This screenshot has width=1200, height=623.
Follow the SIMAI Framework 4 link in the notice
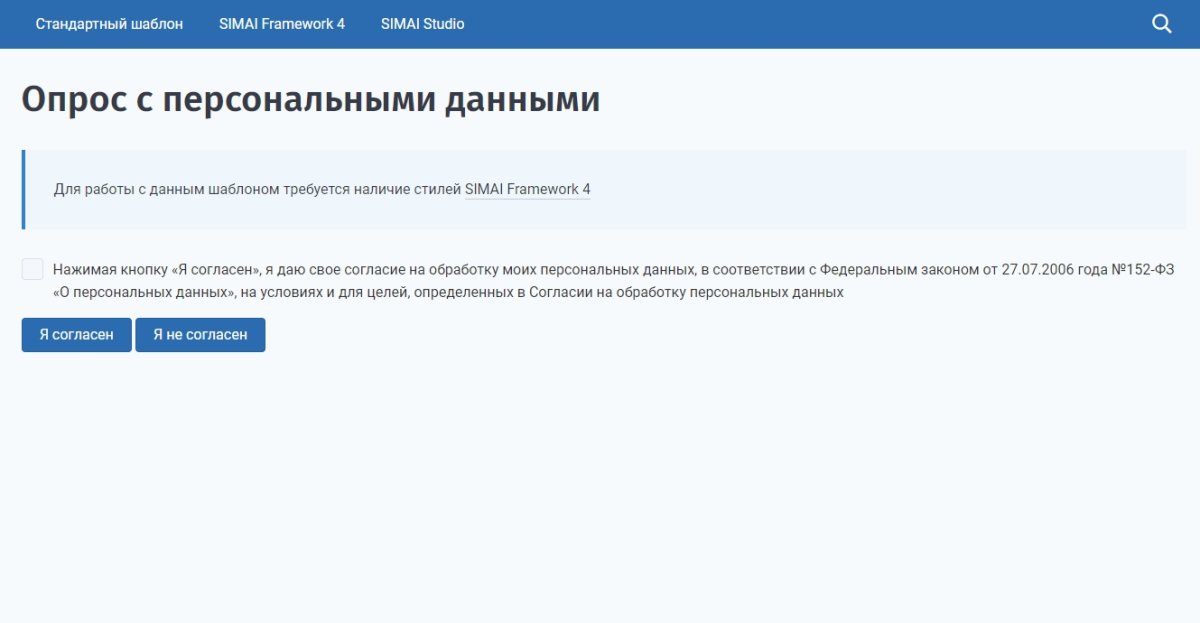[527, 189]
